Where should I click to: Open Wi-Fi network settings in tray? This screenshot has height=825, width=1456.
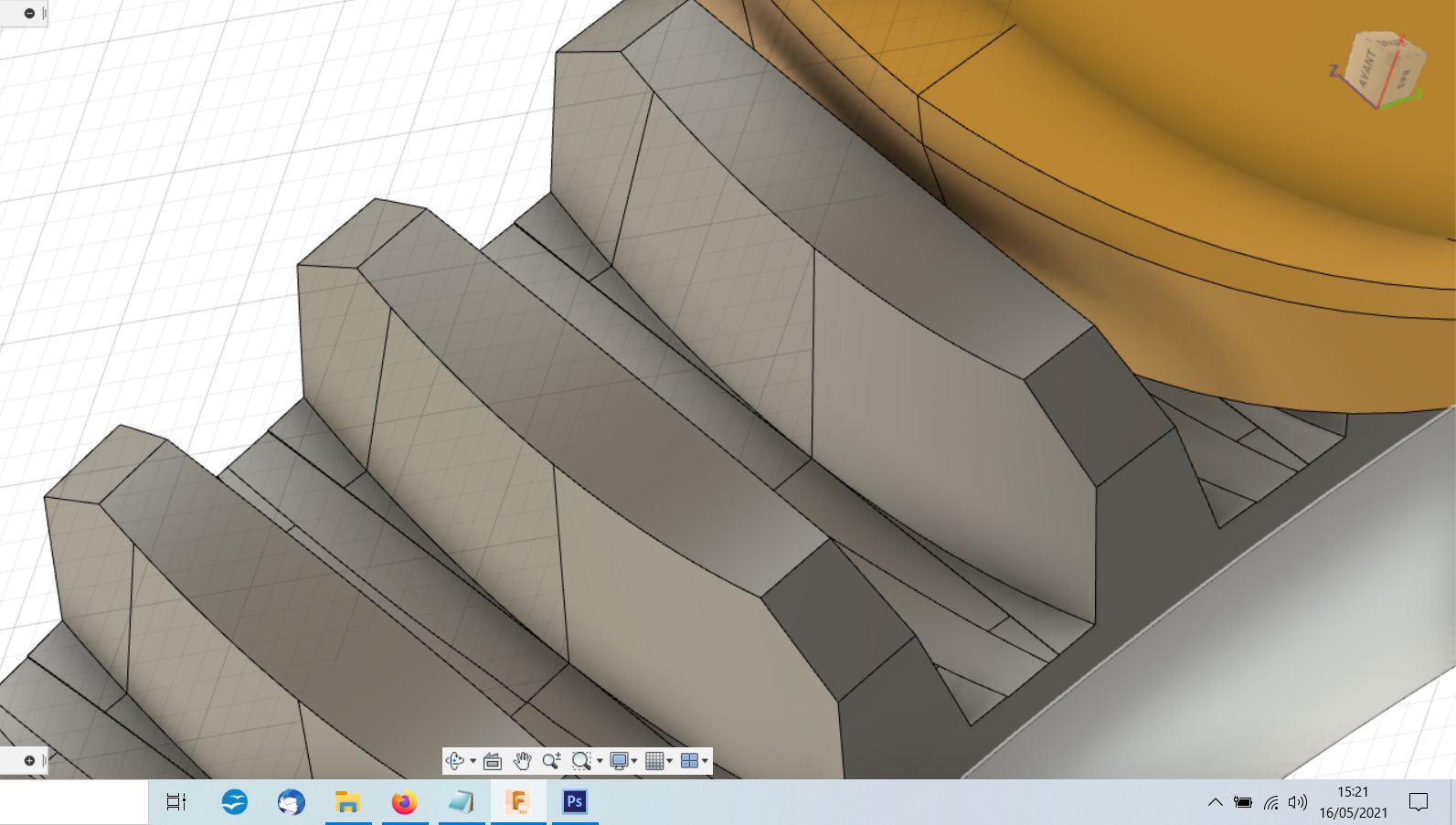1270,802
